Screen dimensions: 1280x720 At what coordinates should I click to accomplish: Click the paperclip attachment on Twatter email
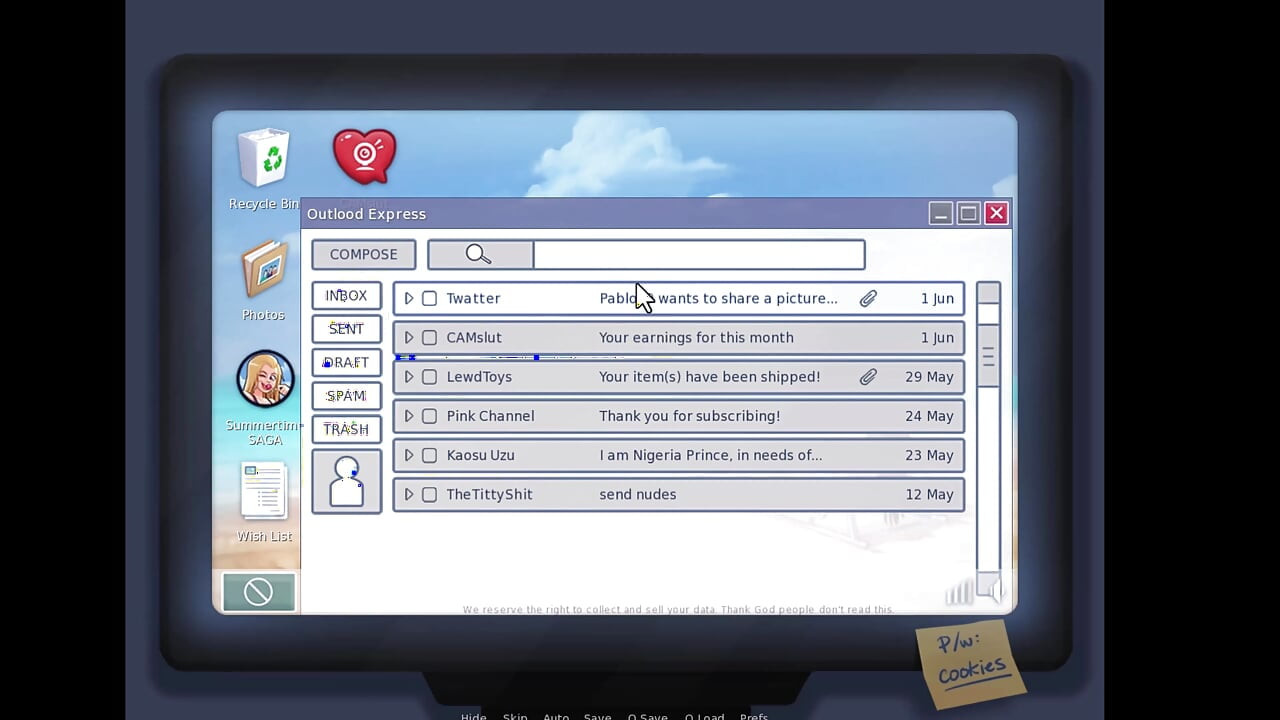pyautogui.click(x=868, y=298)
